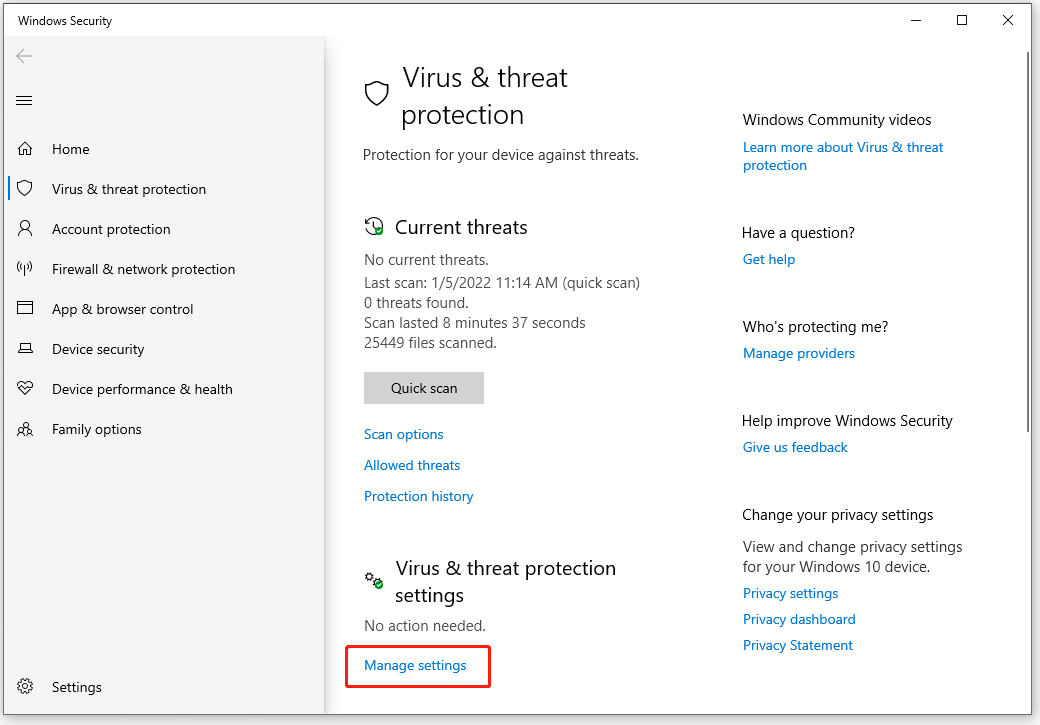Collapse the navigation pane with hamburger button
This screenshot has width=1040, height=725.
click(24, 100)
